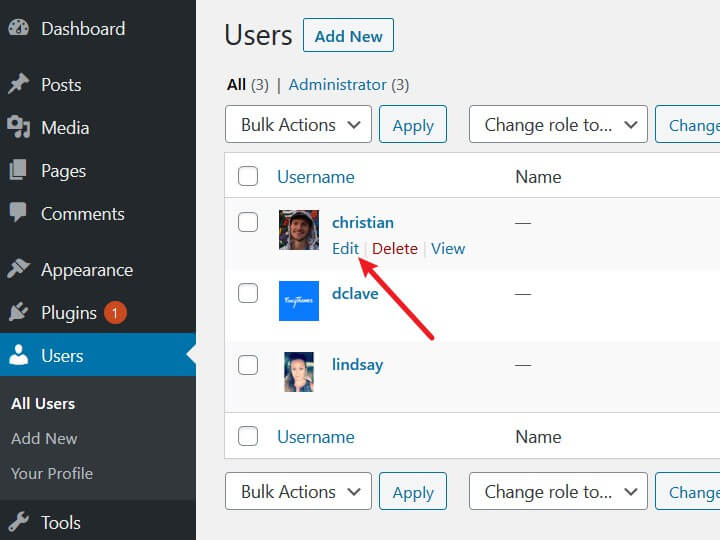
Task: Click Edit under user christian
Action: pos(345,248)
